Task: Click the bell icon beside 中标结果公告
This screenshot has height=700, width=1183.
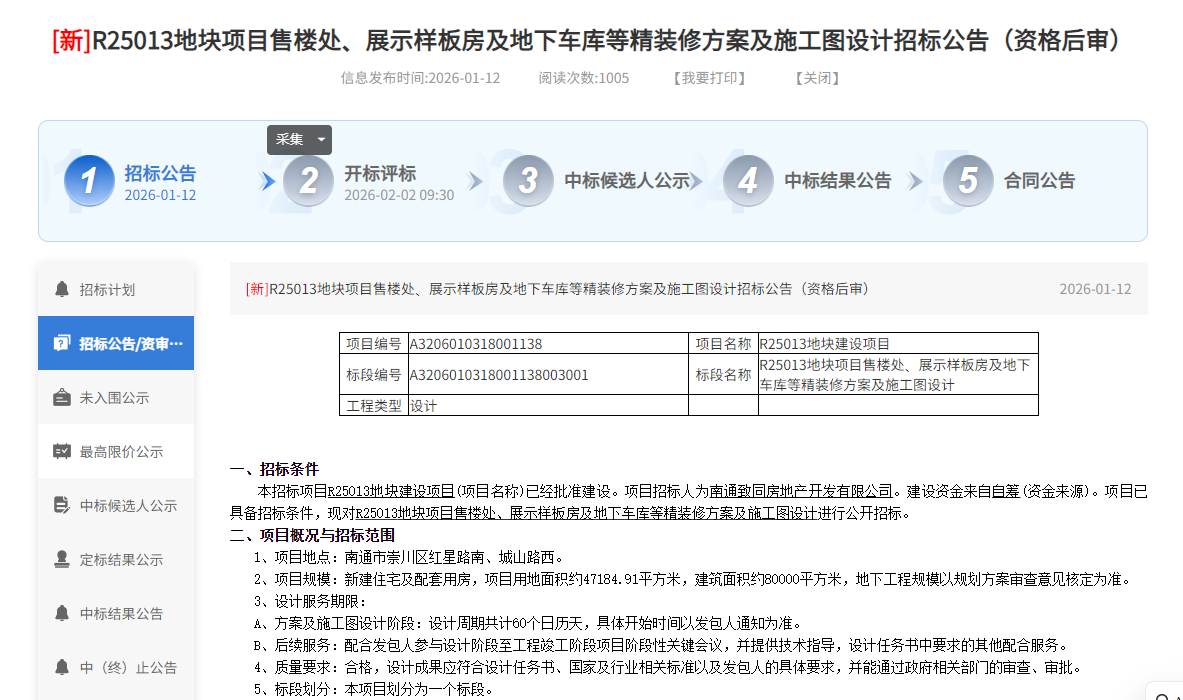Action: (x=62, y=613)
